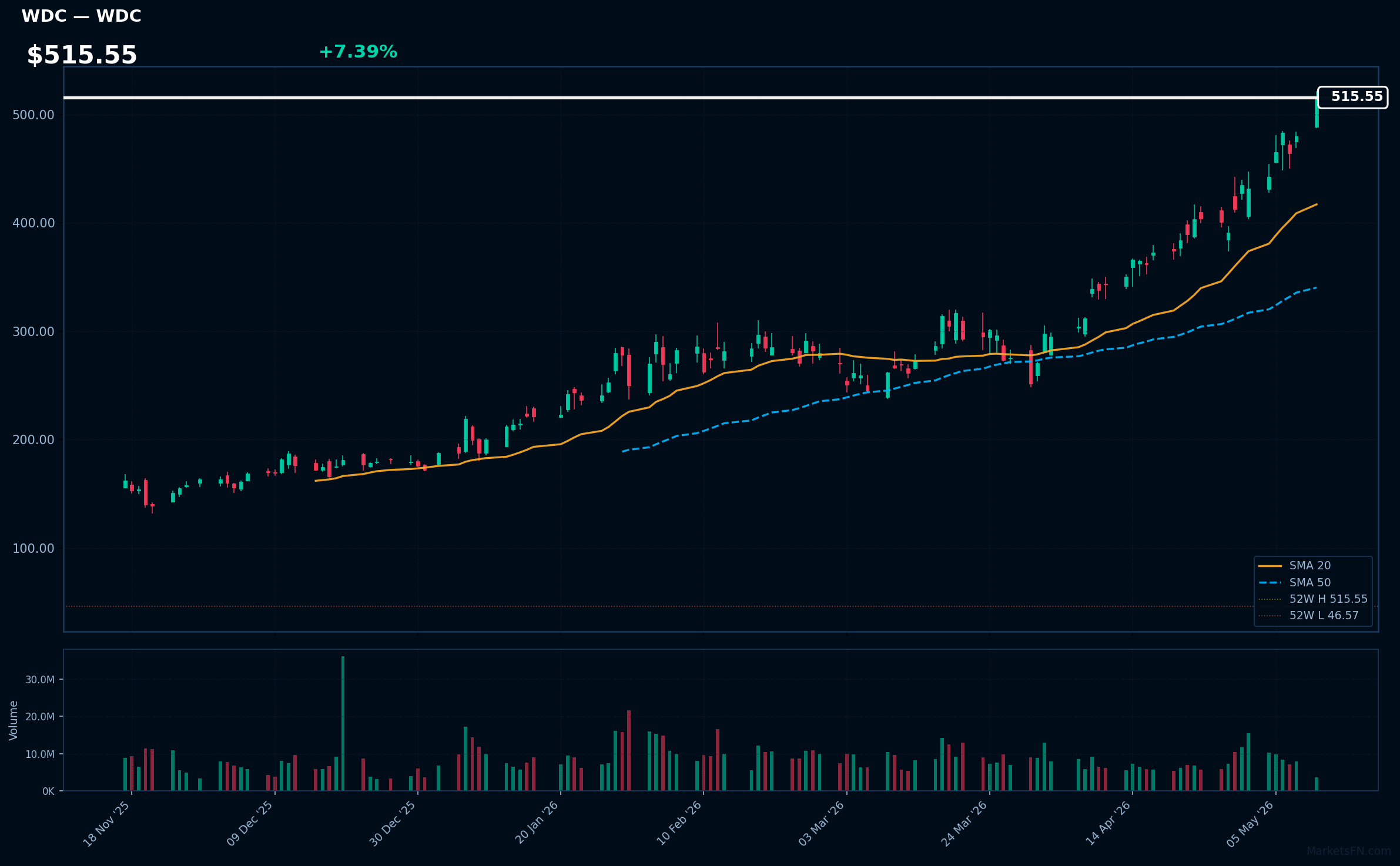Click the 09 Dec '25 date label
Screen dimensions: 1400x866
coord(250,824)
